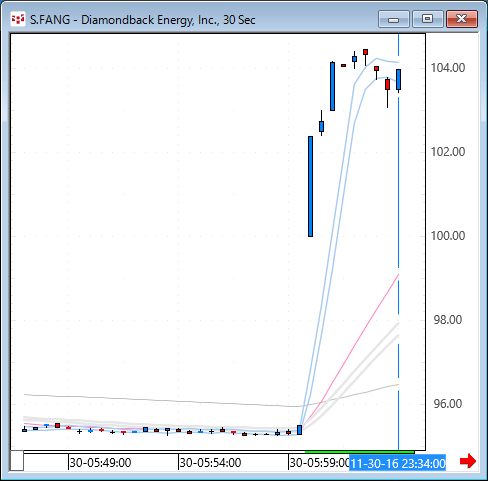Click the 96.00 price scale label
Viewport: 488px width, 481px height.
tap(448, 404)
